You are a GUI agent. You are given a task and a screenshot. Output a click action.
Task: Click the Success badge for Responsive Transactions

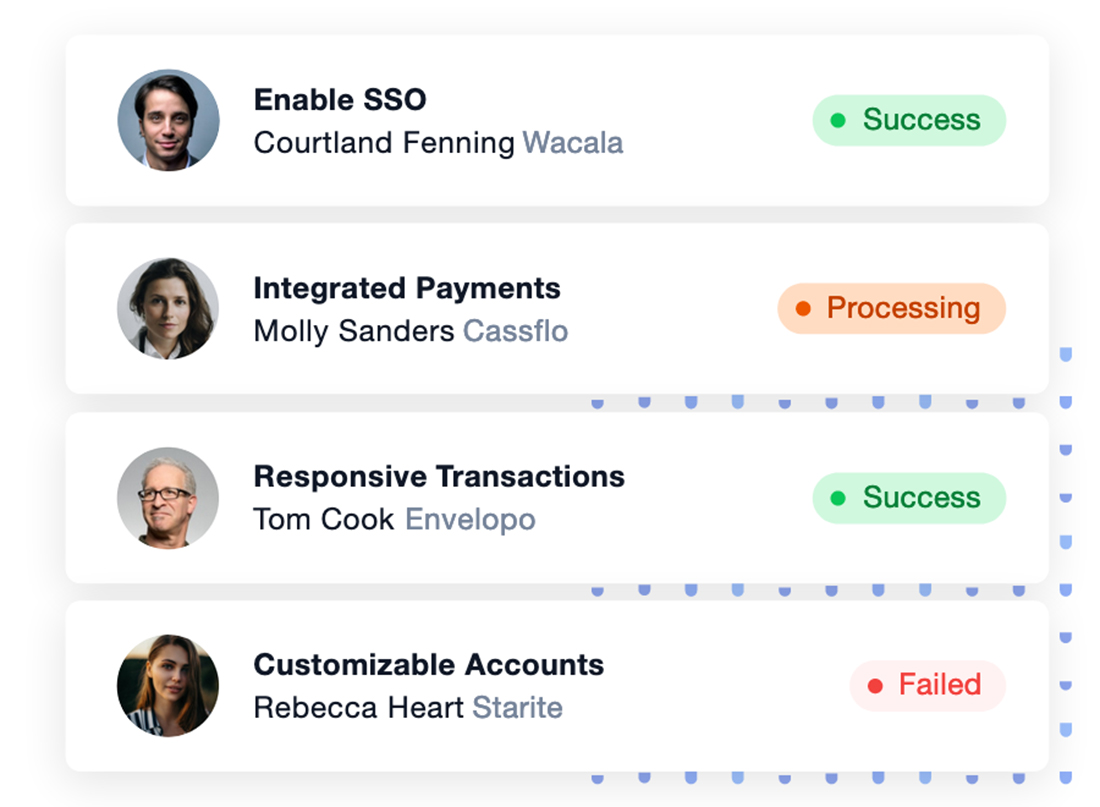coord(909,498)
